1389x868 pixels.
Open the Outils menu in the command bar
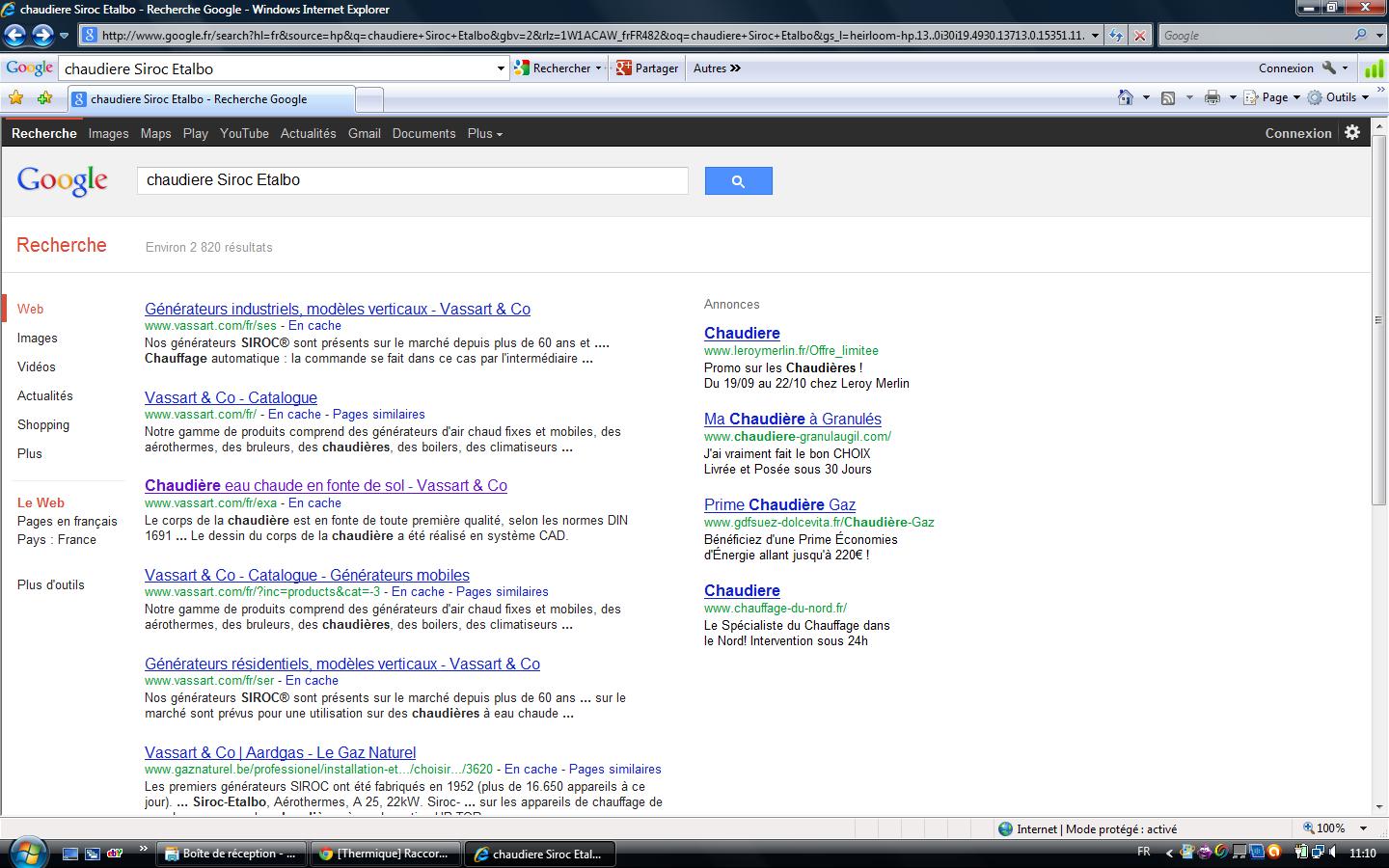coord(1339,97)
